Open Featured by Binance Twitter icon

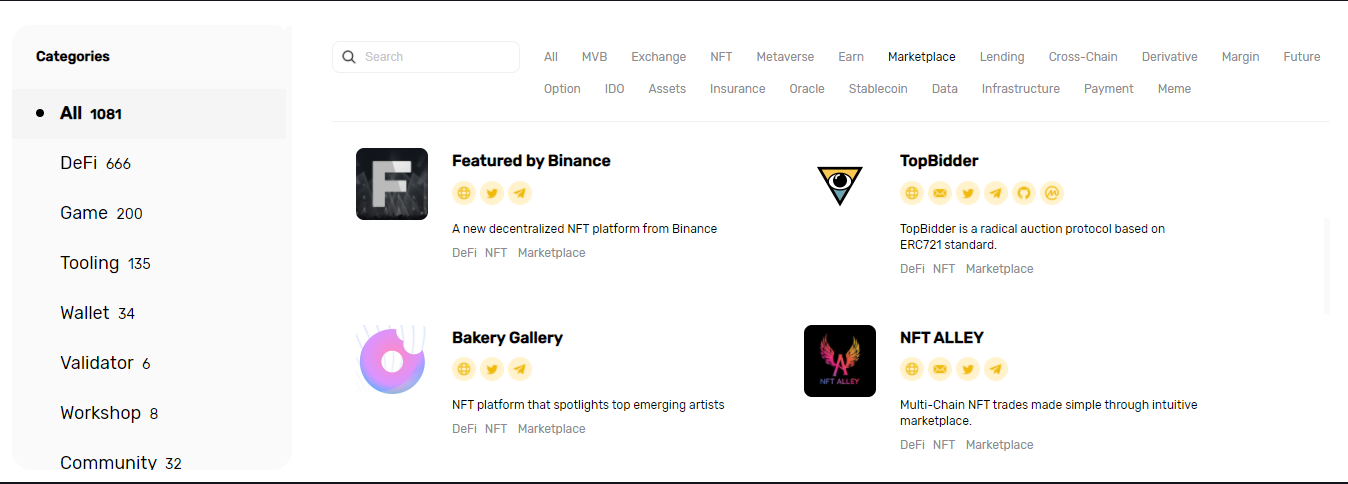tap(491, 193)
